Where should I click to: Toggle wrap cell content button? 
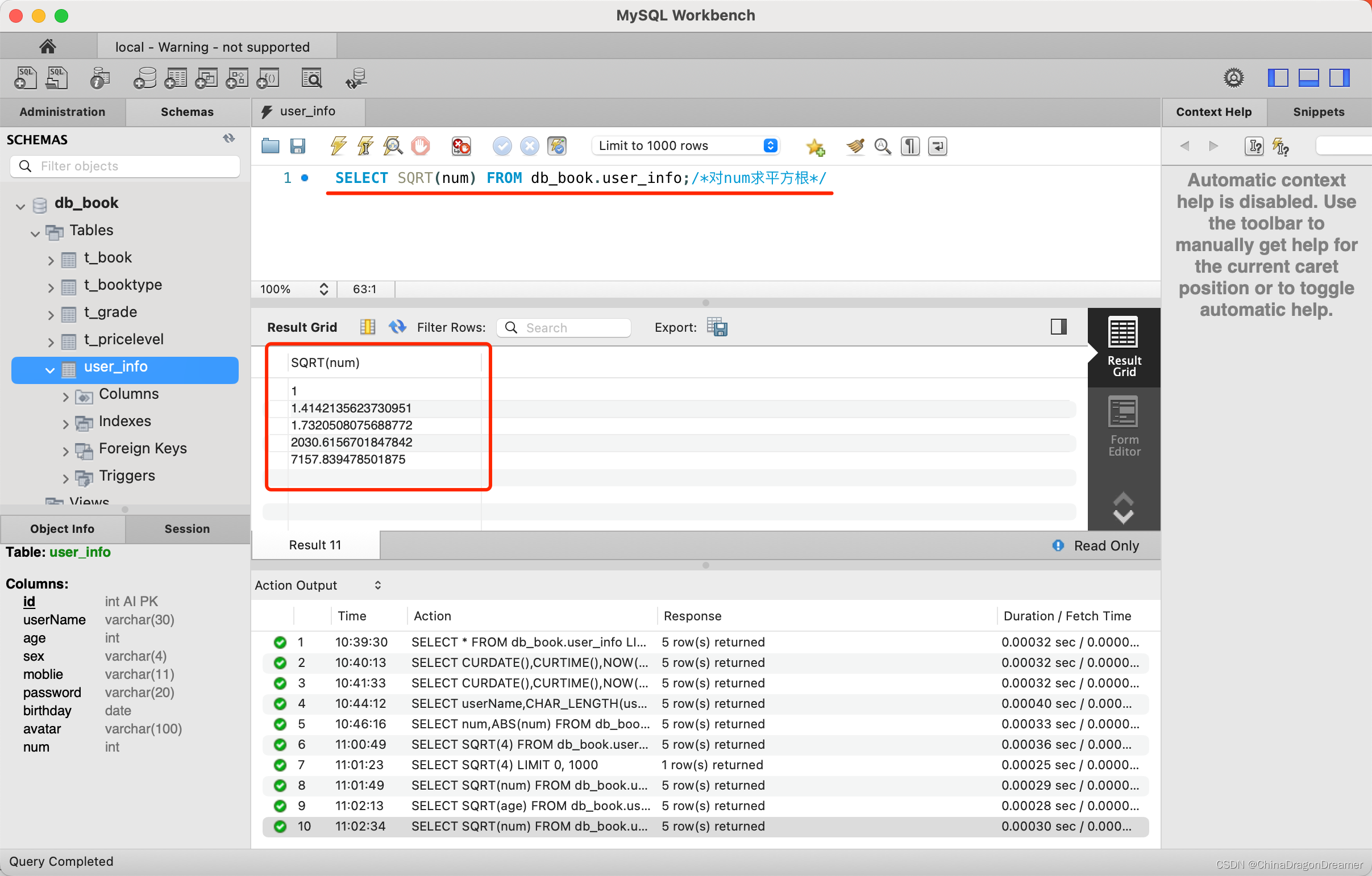pyautogui.click(x=1059, y=327)
